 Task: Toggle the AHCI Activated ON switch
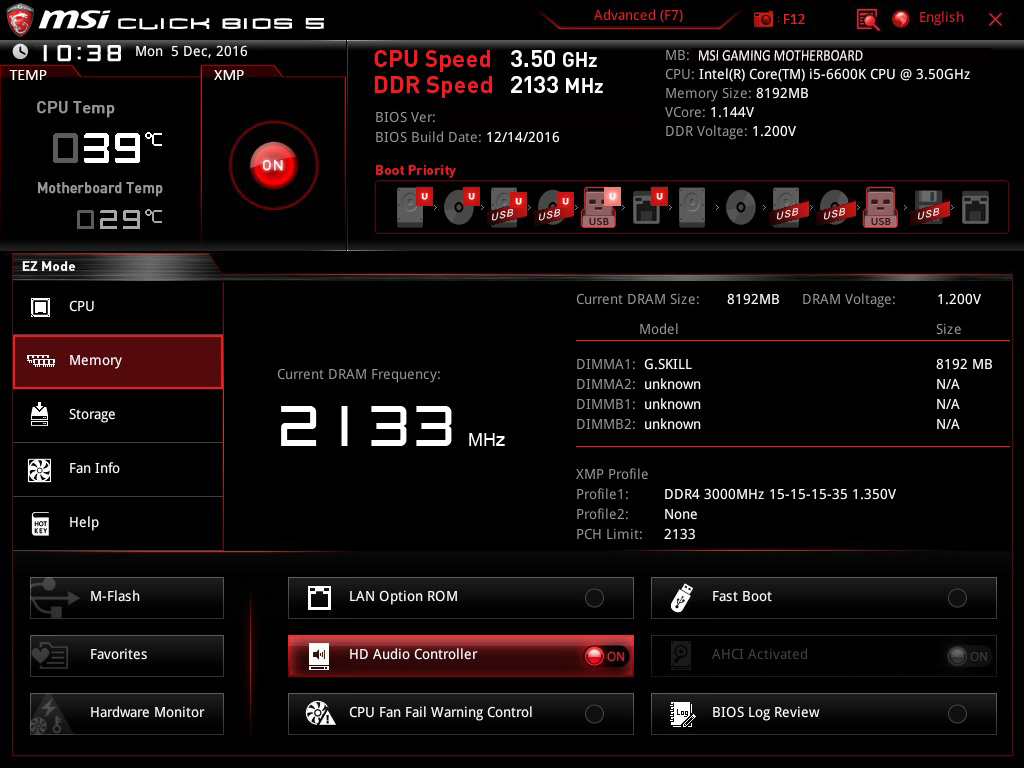coord(969,656)
